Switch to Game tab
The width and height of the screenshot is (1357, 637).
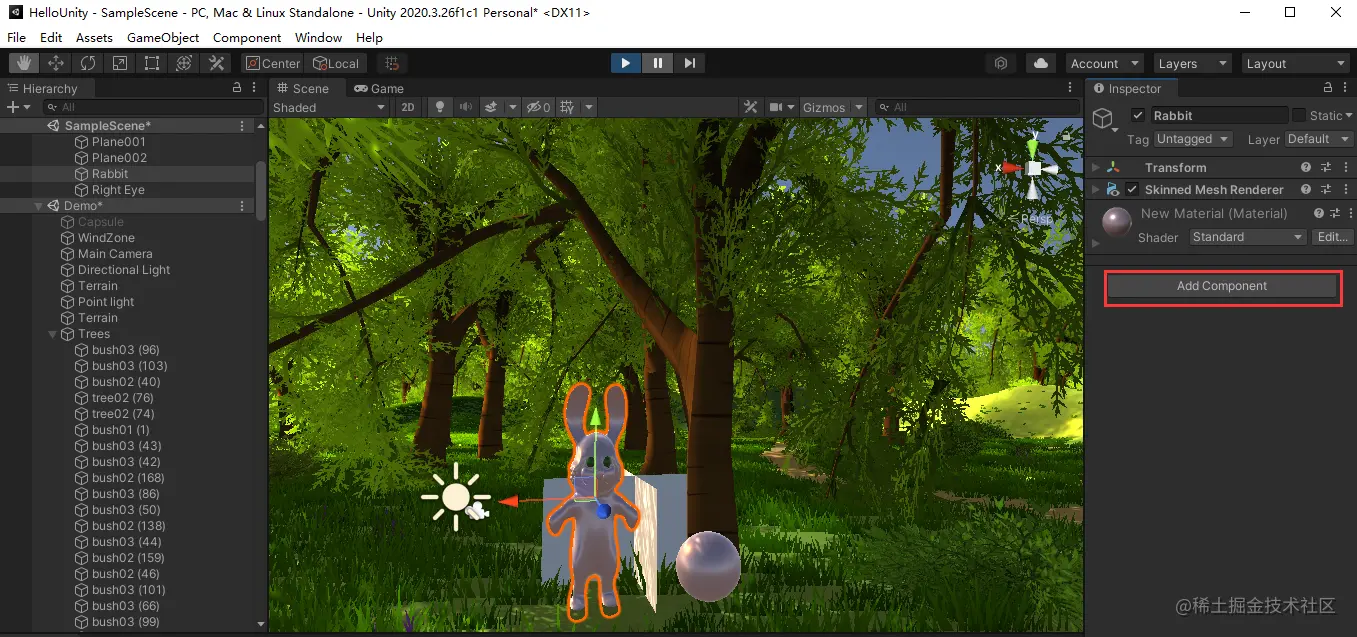coord(379,88)
